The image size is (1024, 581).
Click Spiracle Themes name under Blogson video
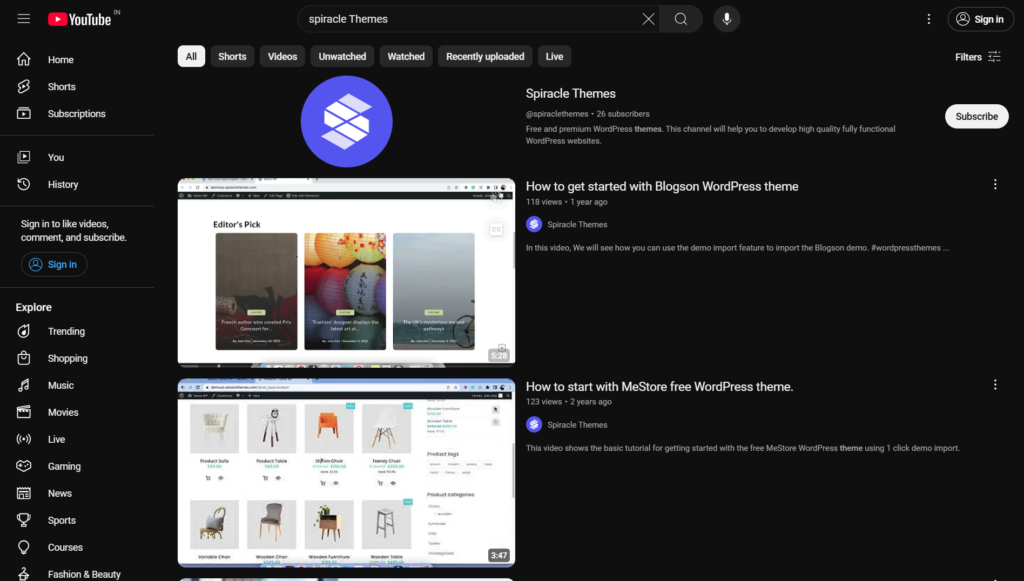577,224
